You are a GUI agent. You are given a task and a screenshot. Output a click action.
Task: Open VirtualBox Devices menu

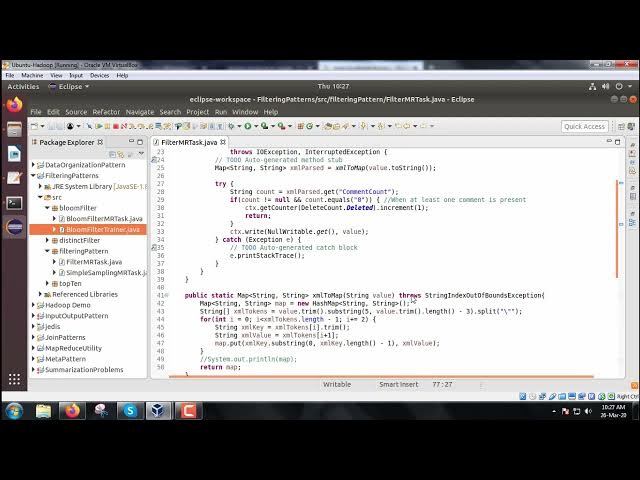click(x=100, y=76)
